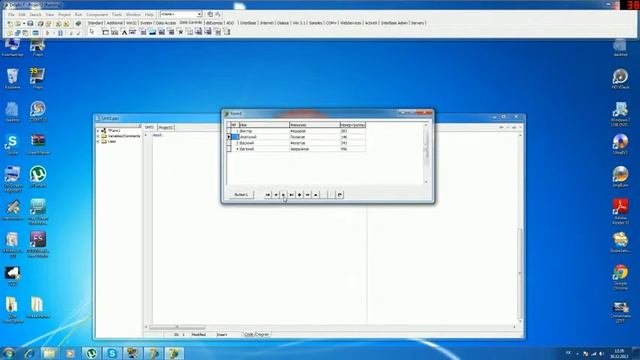Viewport: 640px width, 360px height.
Task: Click the 'Евгений' cell in the grid
Action: pyautogui.click(x=264, y=149)
